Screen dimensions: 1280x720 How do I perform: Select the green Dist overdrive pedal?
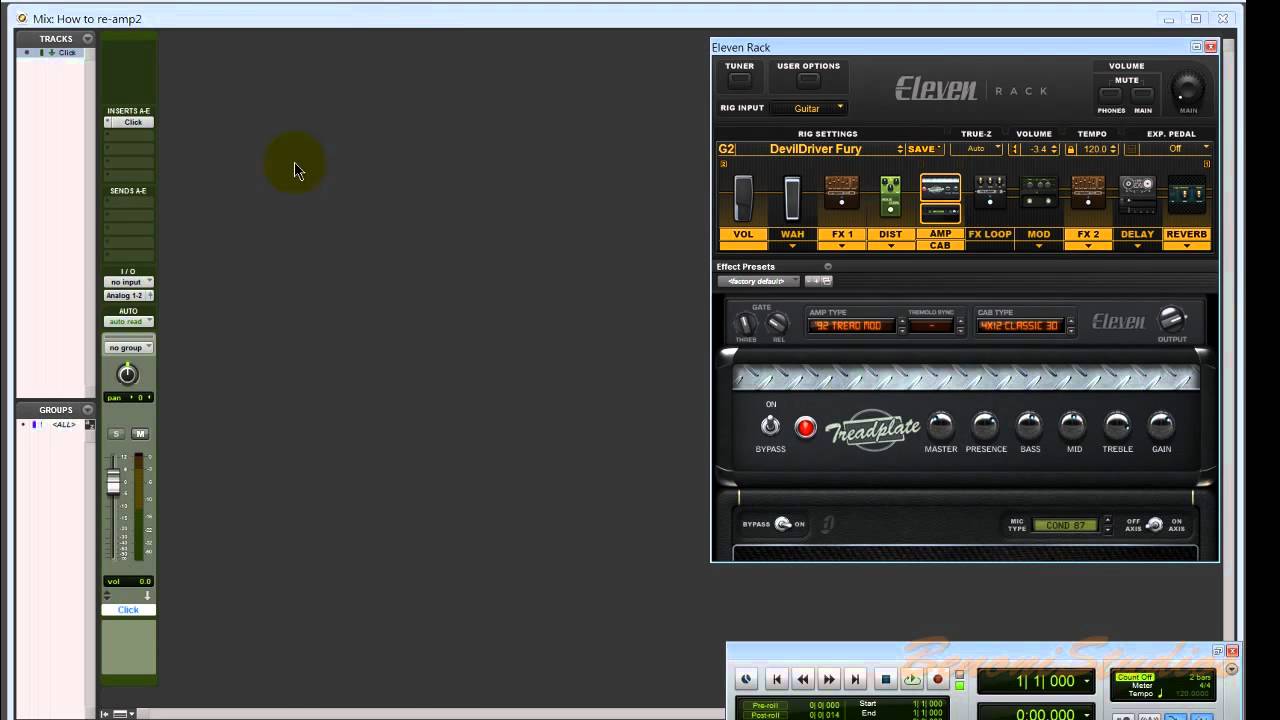(890, 196)
